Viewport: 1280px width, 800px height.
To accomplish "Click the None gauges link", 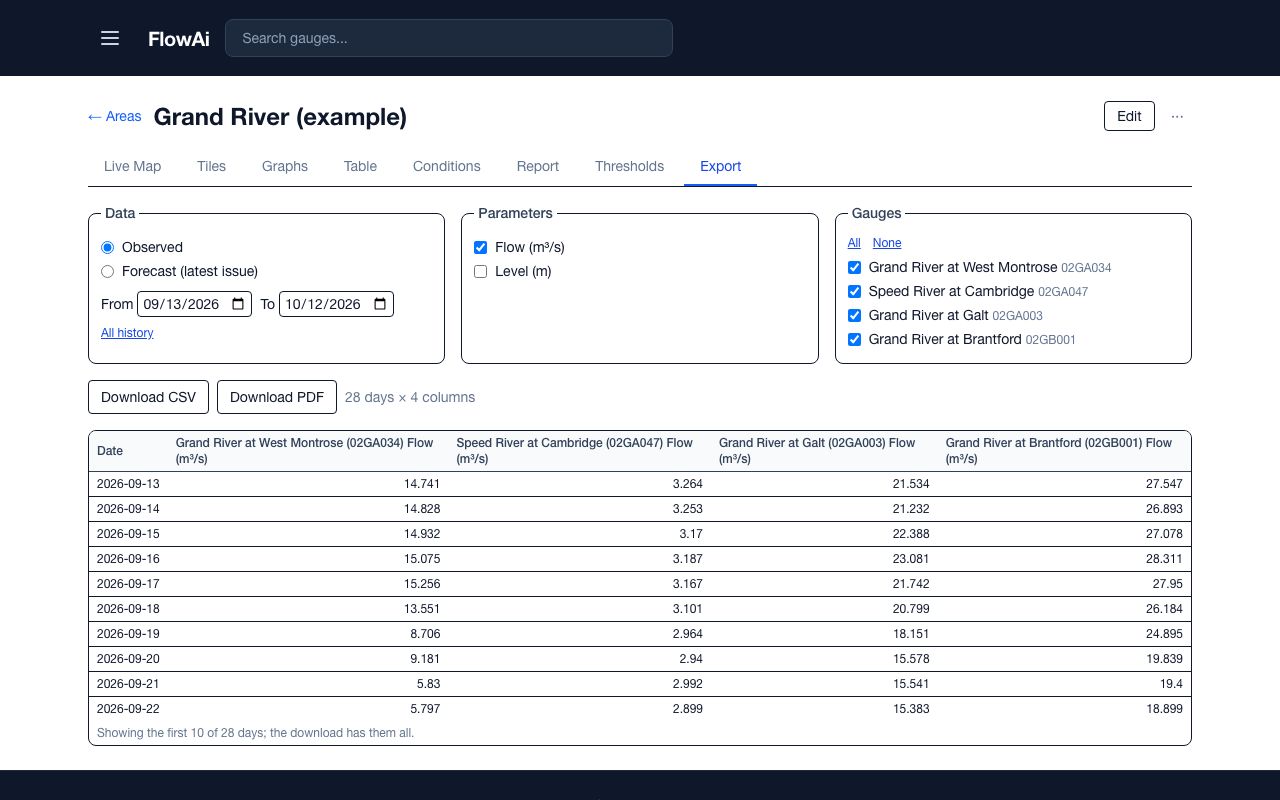I will point(887,243).
